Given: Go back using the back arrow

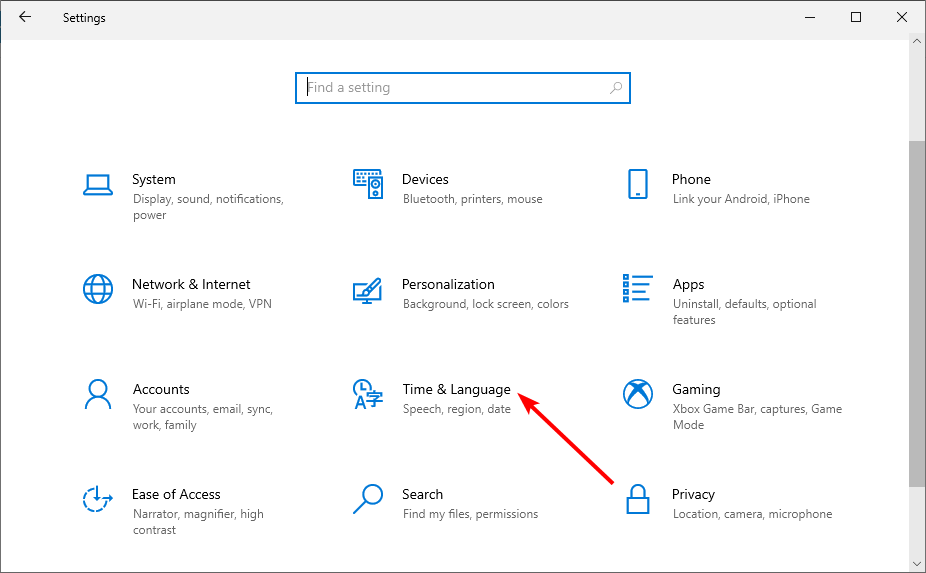Looking at the screenshot, I should (x=25, y=17).
